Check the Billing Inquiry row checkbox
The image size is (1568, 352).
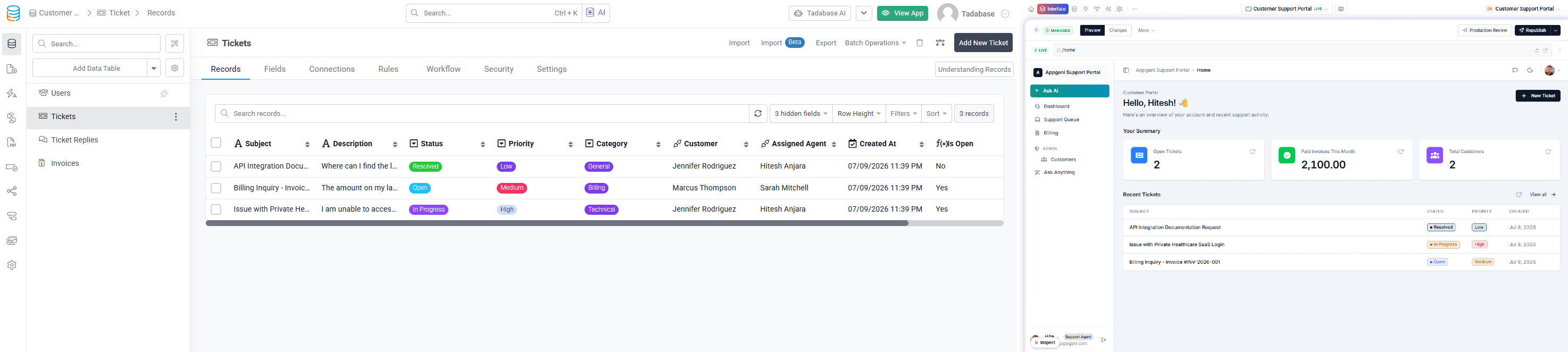pos(216,188)
